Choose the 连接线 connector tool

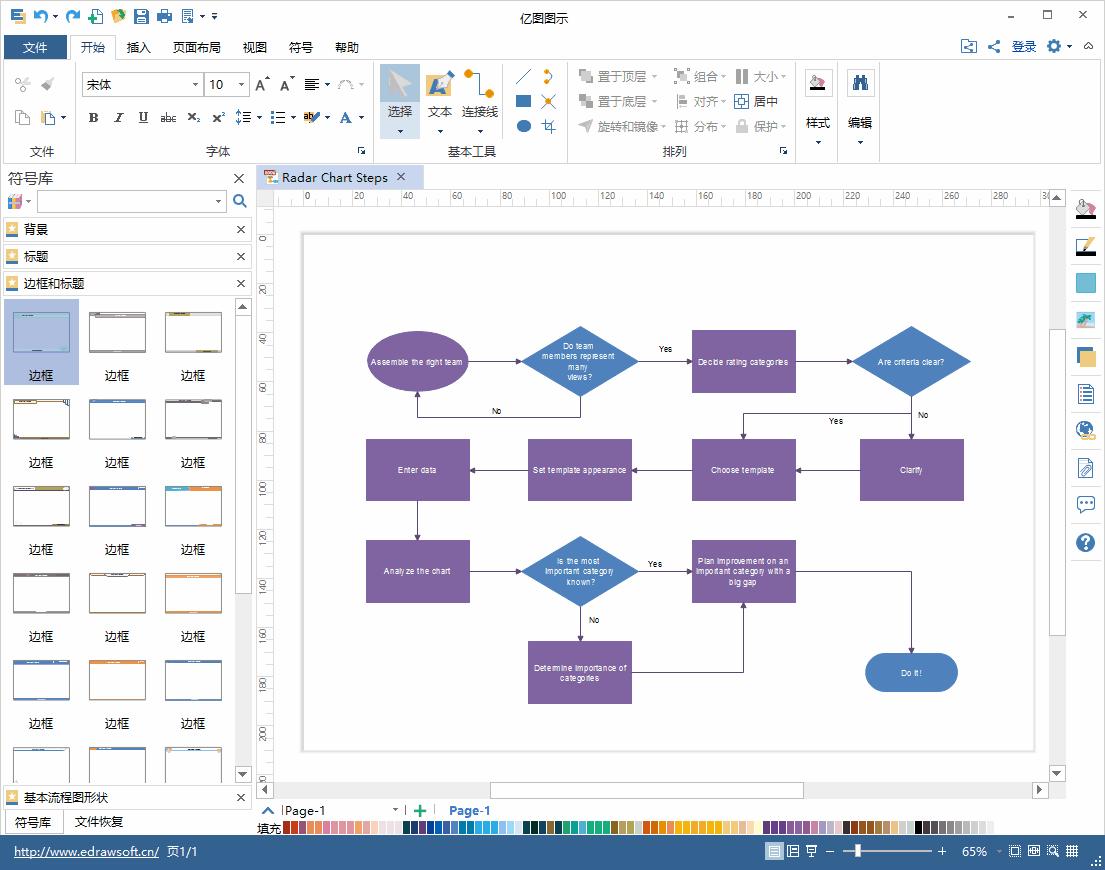coord(479,97)
